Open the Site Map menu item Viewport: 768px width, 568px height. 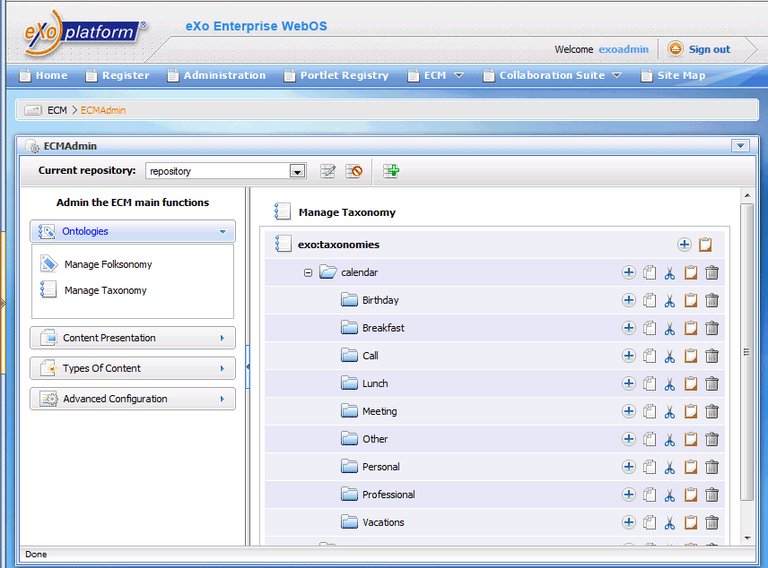[x=673, y=75]
